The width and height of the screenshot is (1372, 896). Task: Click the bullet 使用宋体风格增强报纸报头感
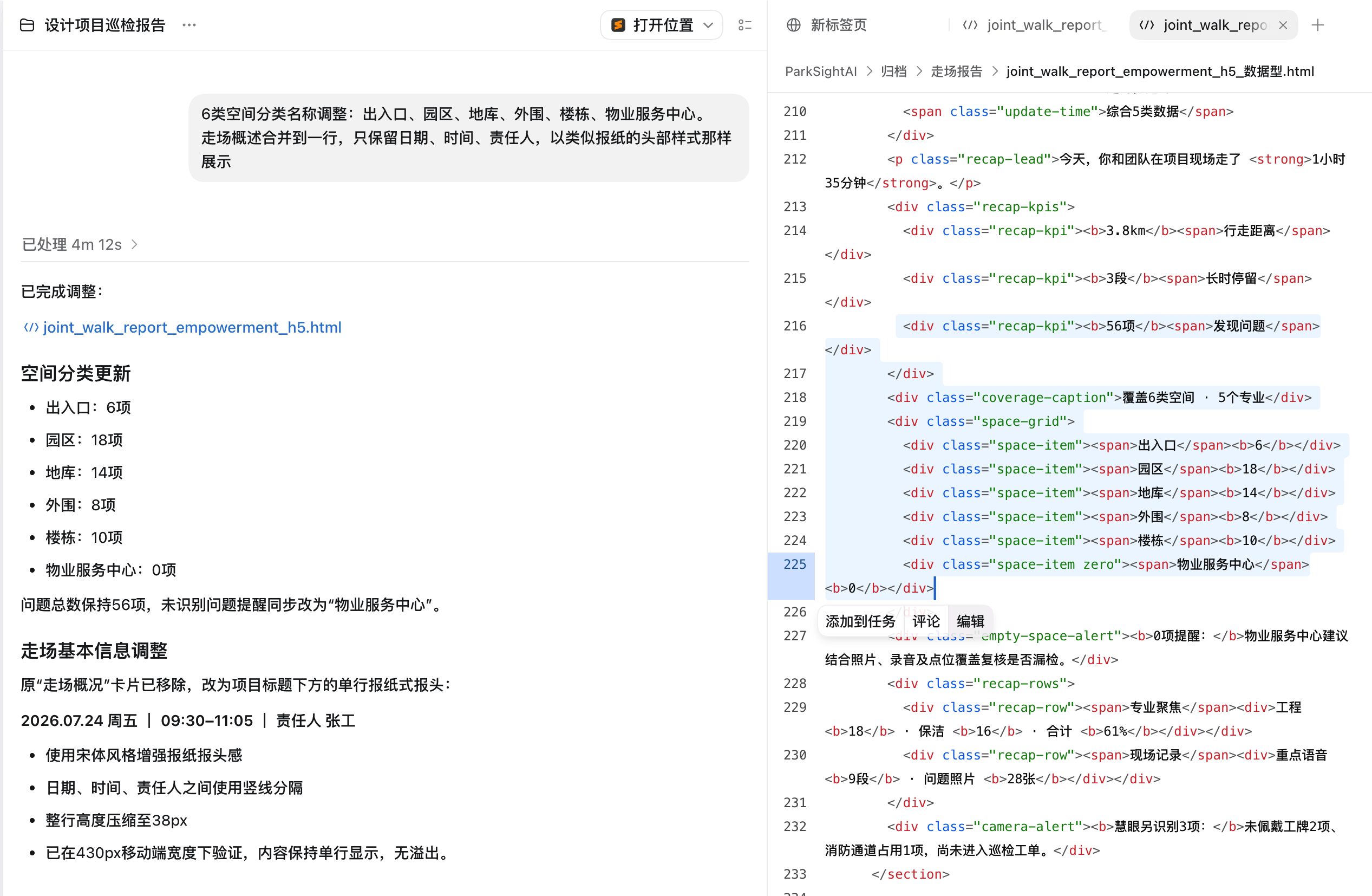coord(143,755)
